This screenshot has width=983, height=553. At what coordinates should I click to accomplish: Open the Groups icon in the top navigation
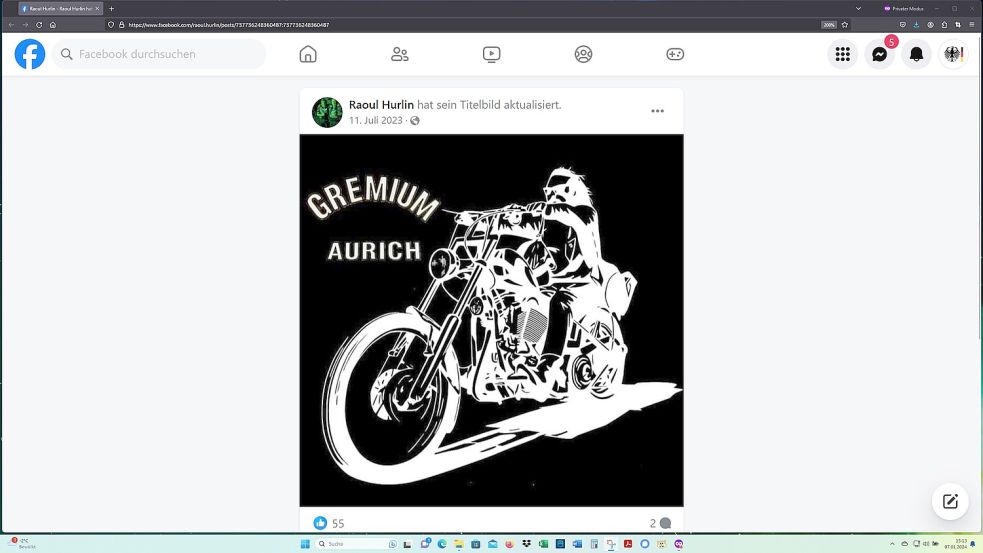click(583, 54)
